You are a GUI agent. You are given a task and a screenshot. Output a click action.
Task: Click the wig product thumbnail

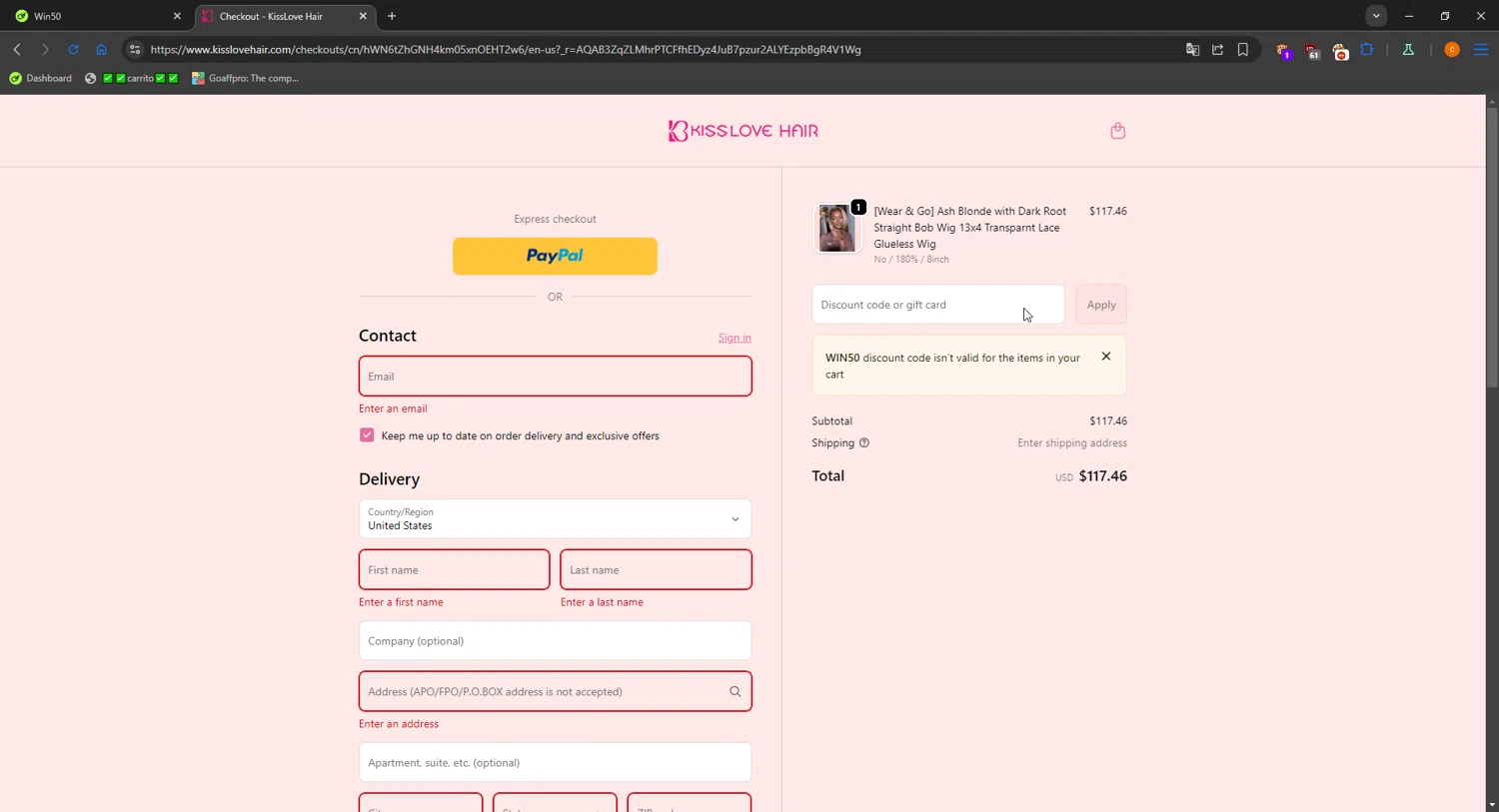click(x=836, y=229)
